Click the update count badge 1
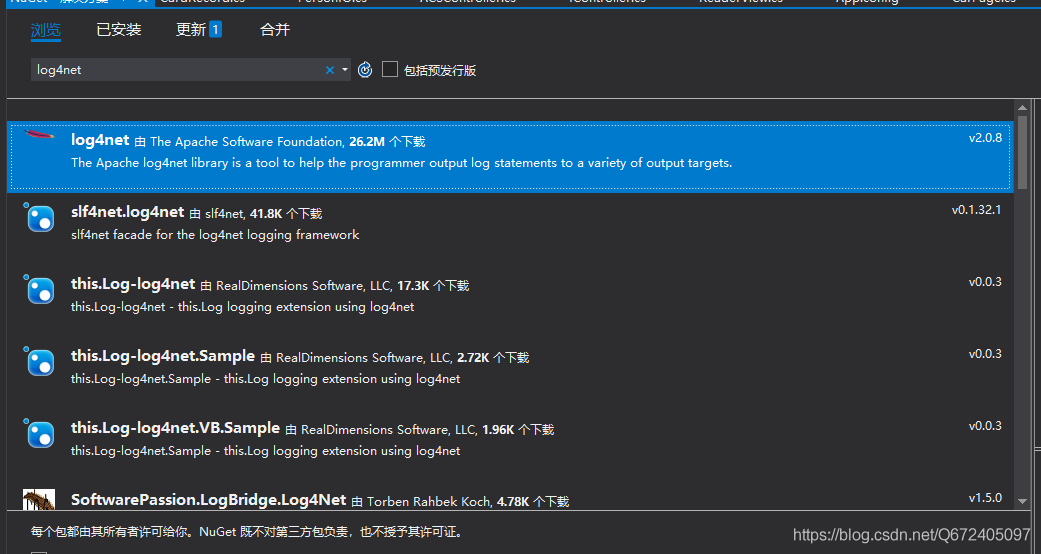The width and height of the screenshot is (1041, 554). [215, 30]
